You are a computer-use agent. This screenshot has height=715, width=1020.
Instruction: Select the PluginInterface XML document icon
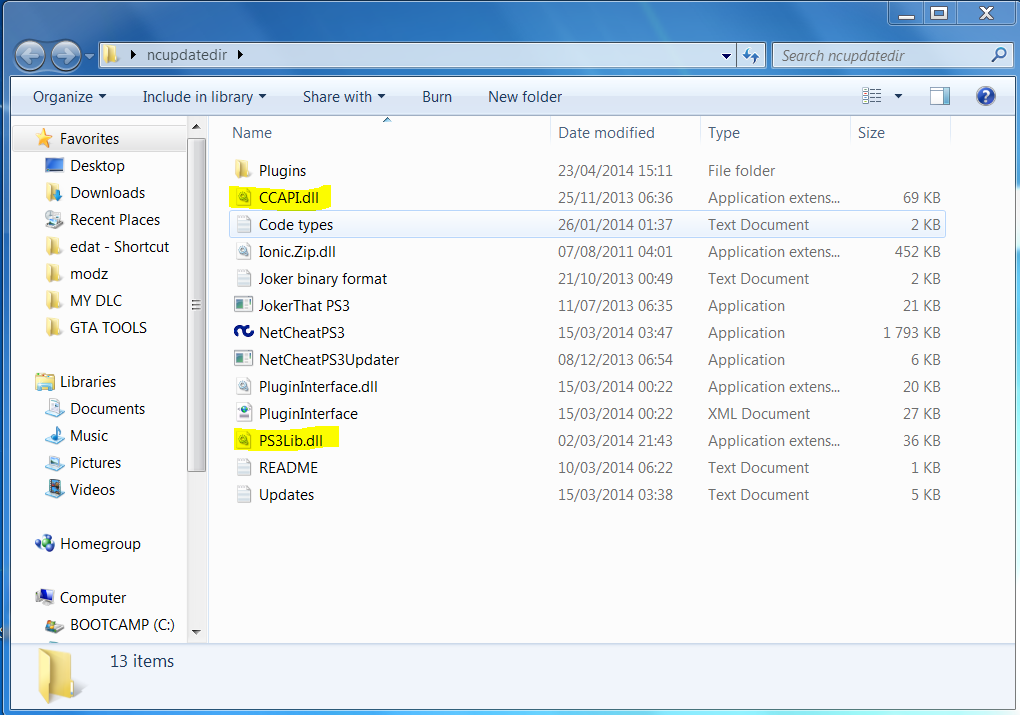(243, 413)
